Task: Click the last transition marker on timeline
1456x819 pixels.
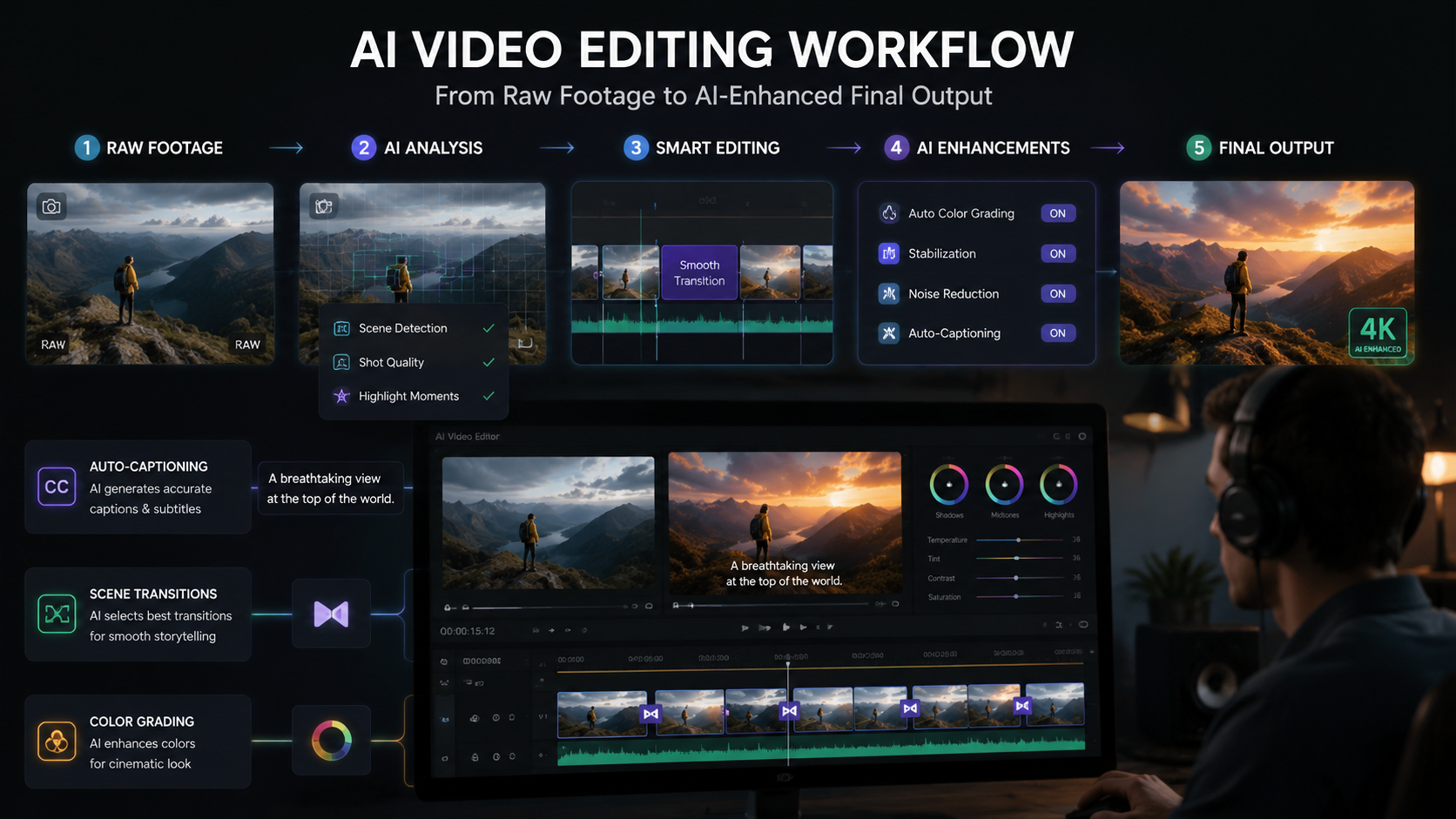Action: (1022, 706)
